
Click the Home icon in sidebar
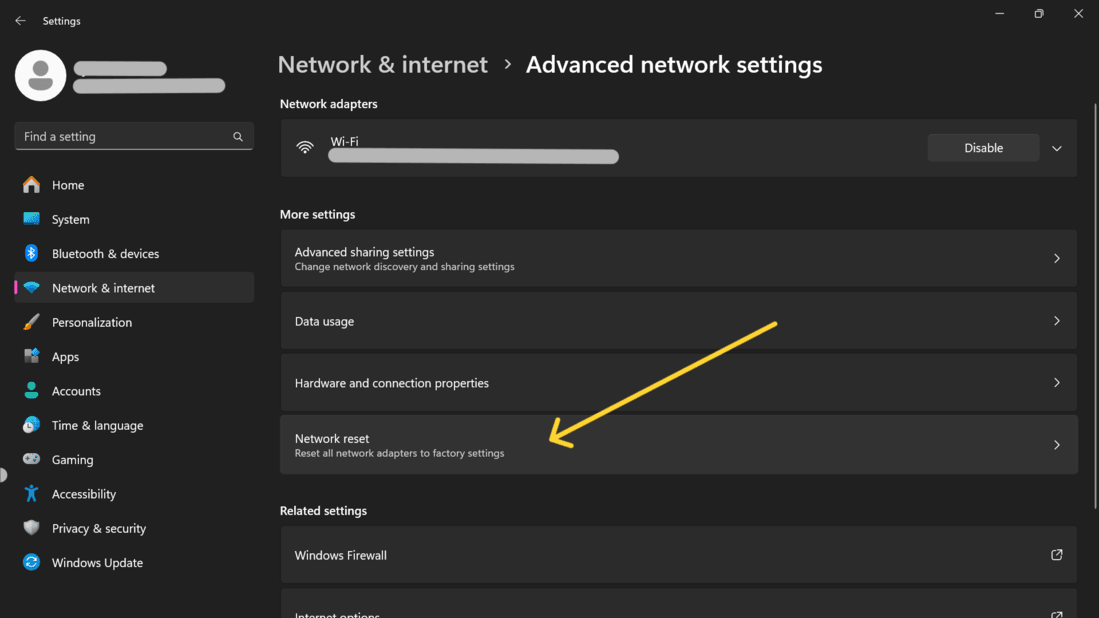[32, 185]
